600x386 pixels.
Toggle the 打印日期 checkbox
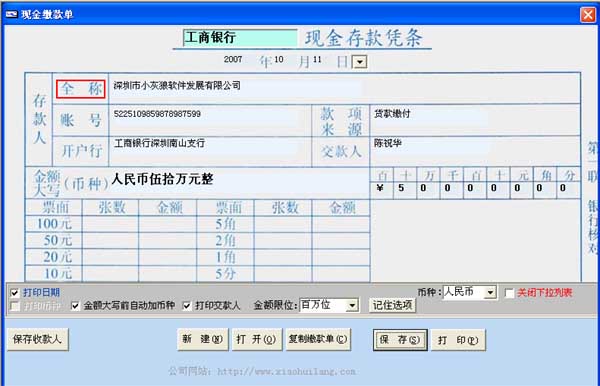tap(15, 293)
